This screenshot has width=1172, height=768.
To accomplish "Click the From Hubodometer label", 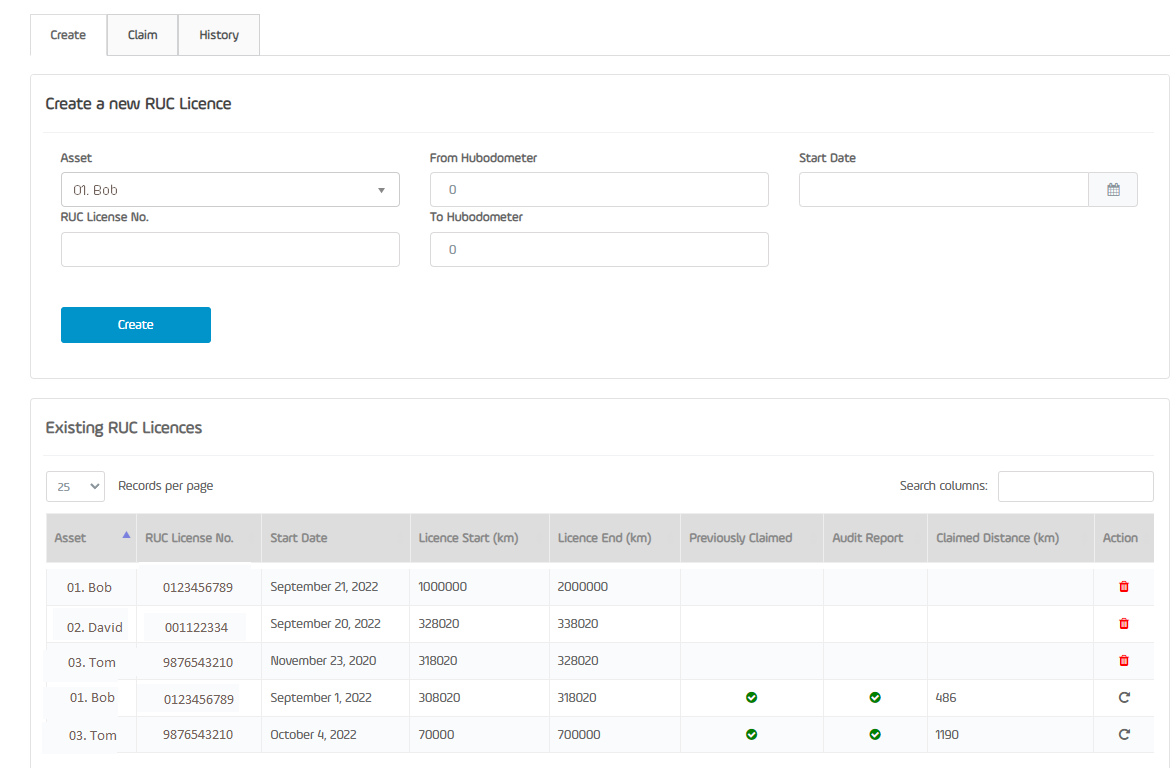I will (483, 158).
